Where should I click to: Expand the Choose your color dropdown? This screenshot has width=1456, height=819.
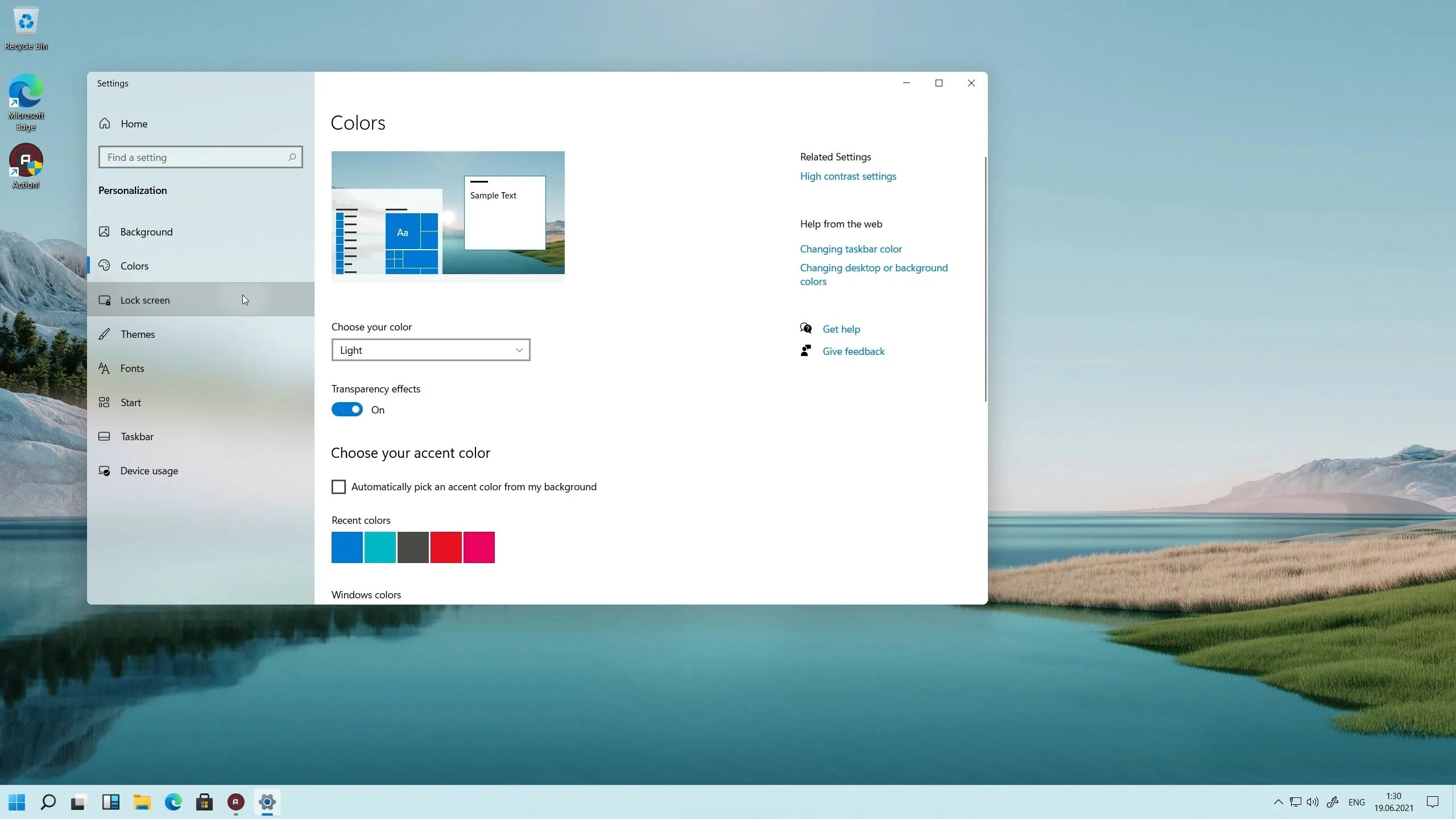(431, 350)
